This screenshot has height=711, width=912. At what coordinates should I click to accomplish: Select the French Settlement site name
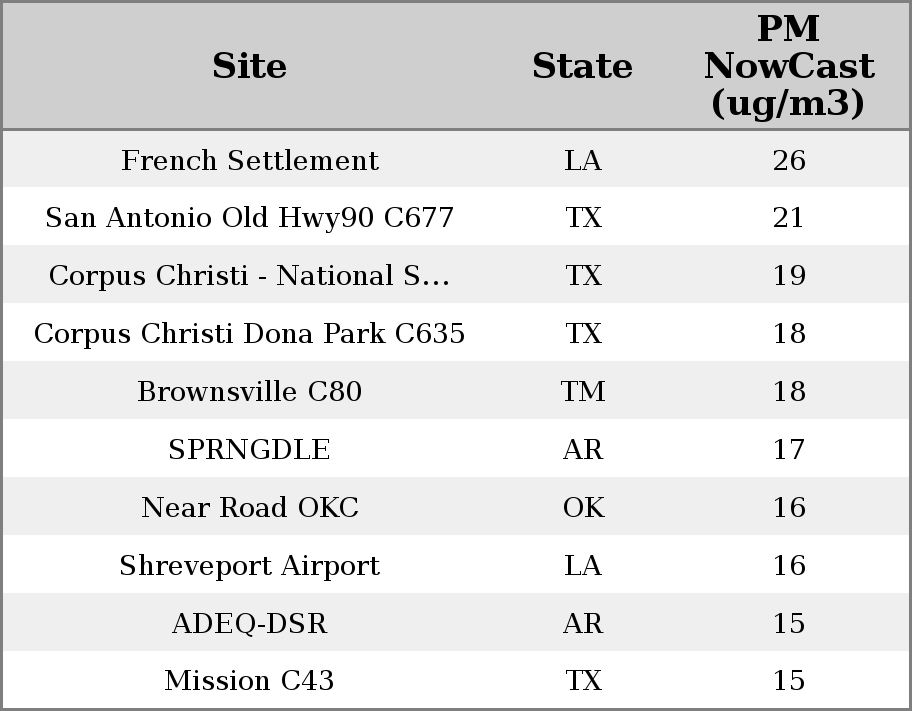249,160
